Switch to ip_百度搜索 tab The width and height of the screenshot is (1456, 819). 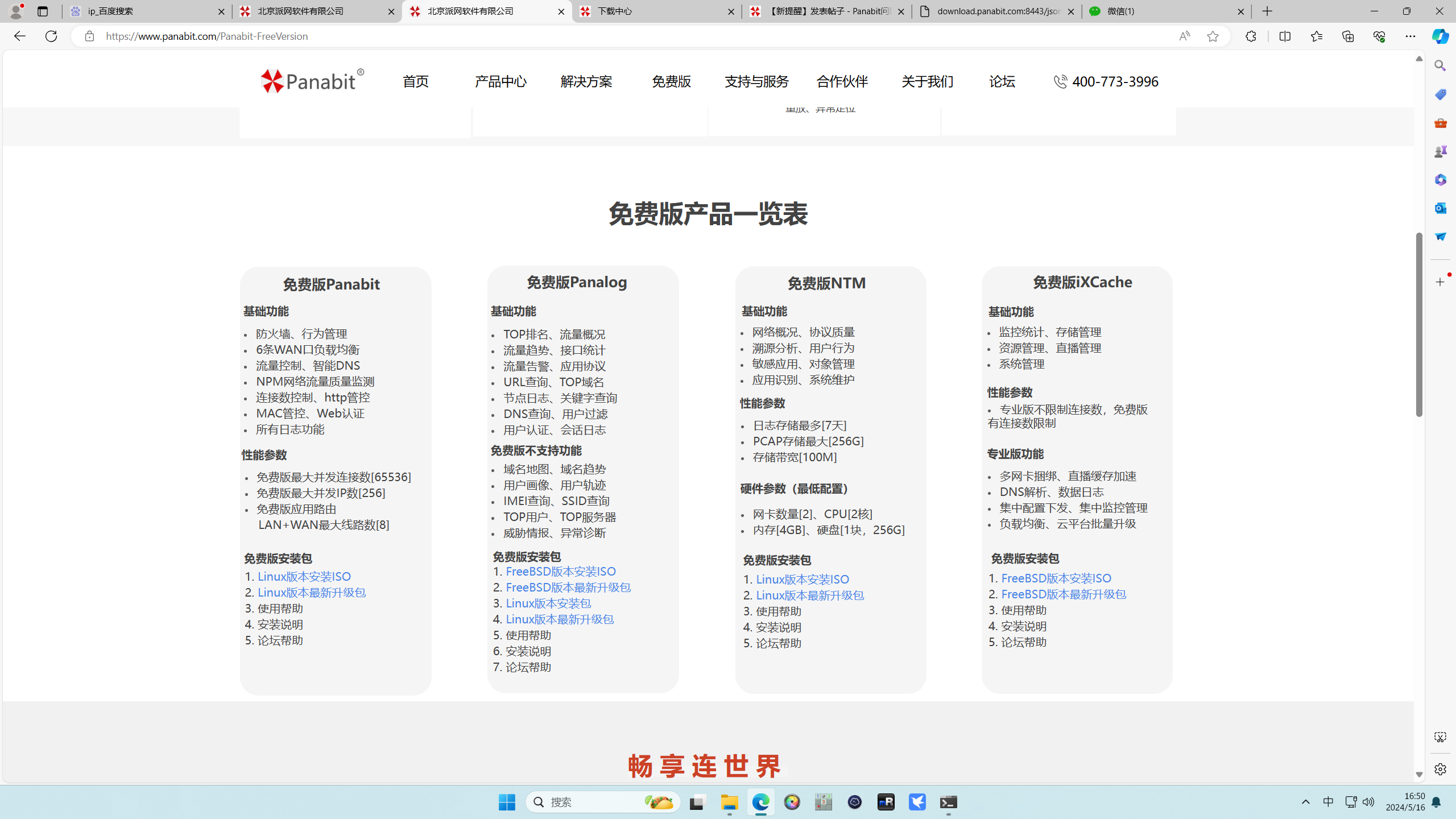[x=147, y=11]
